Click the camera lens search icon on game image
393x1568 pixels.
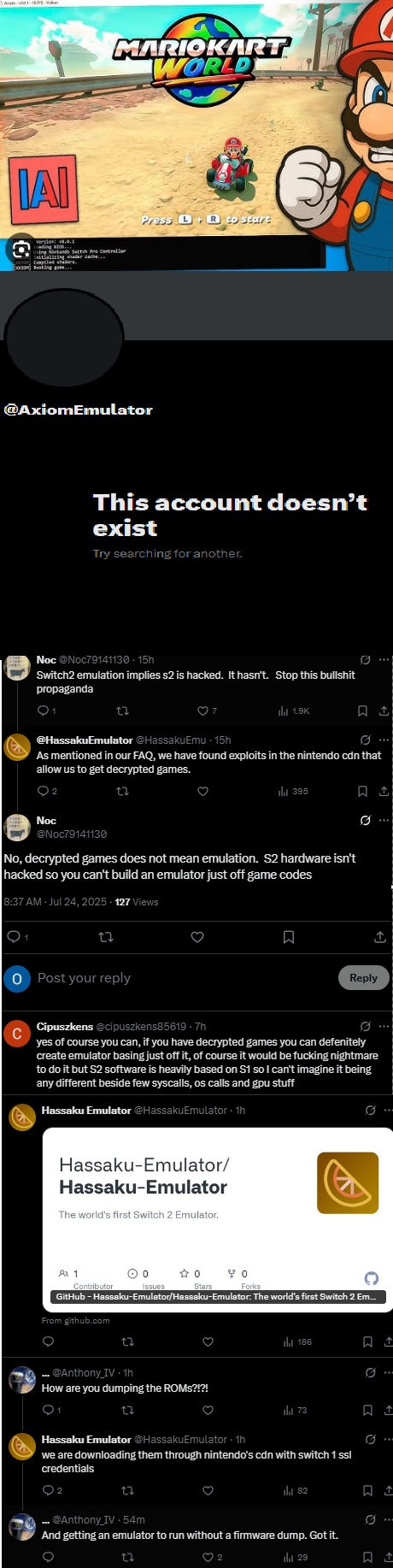tap(21, 250)
